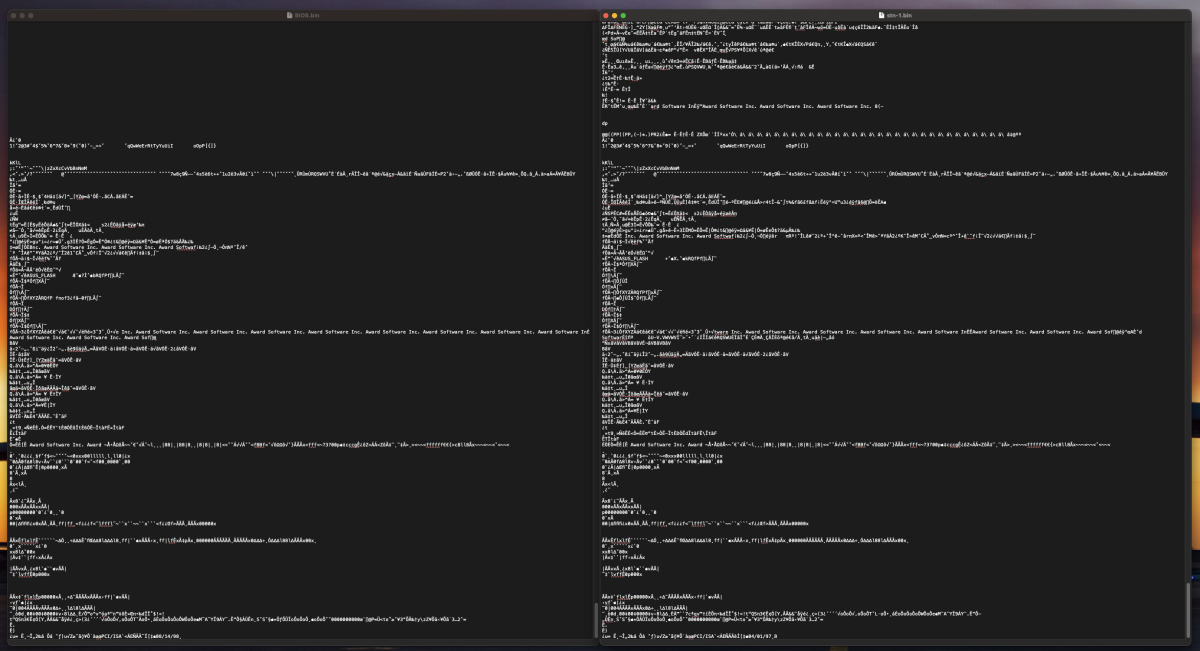Viewport: 1200px width, 651px height.
Task: Click the file name in the right window's title bar
Action: [899, 15]
